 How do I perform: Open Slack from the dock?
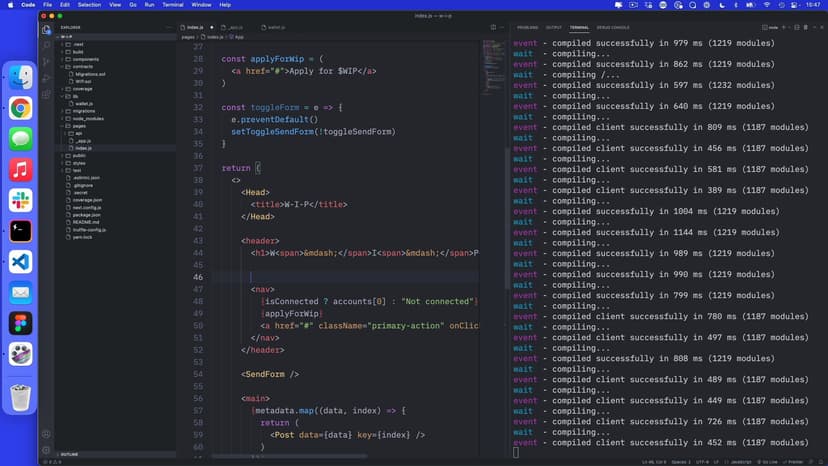(x=21, y=200)
